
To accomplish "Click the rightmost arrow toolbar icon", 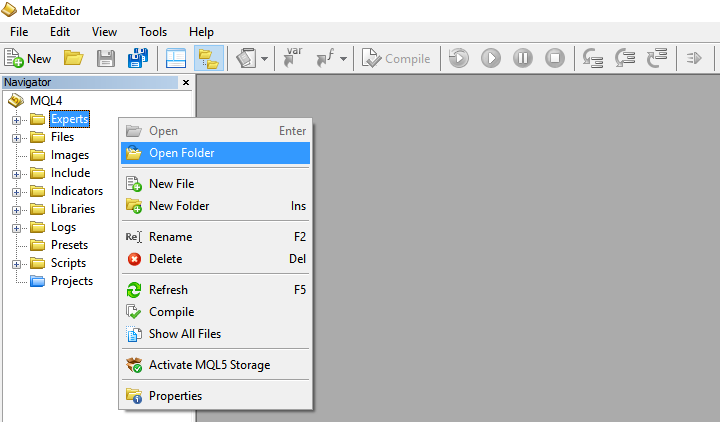I will pos(694,58).
